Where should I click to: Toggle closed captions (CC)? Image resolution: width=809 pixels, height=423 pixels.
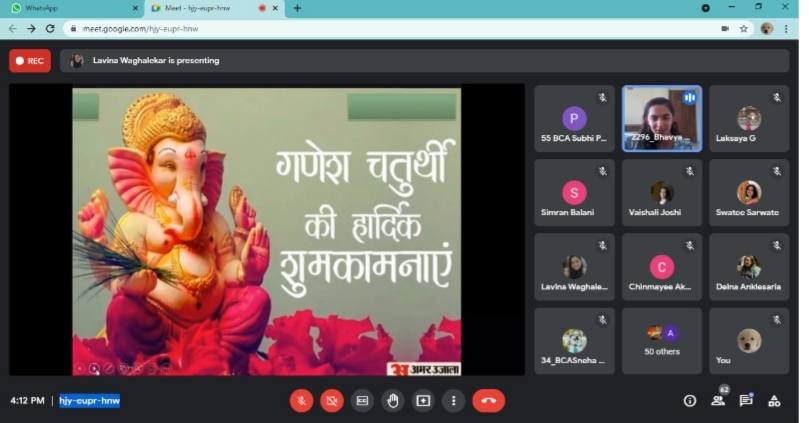pyautogui.click(x=362, y=401)
